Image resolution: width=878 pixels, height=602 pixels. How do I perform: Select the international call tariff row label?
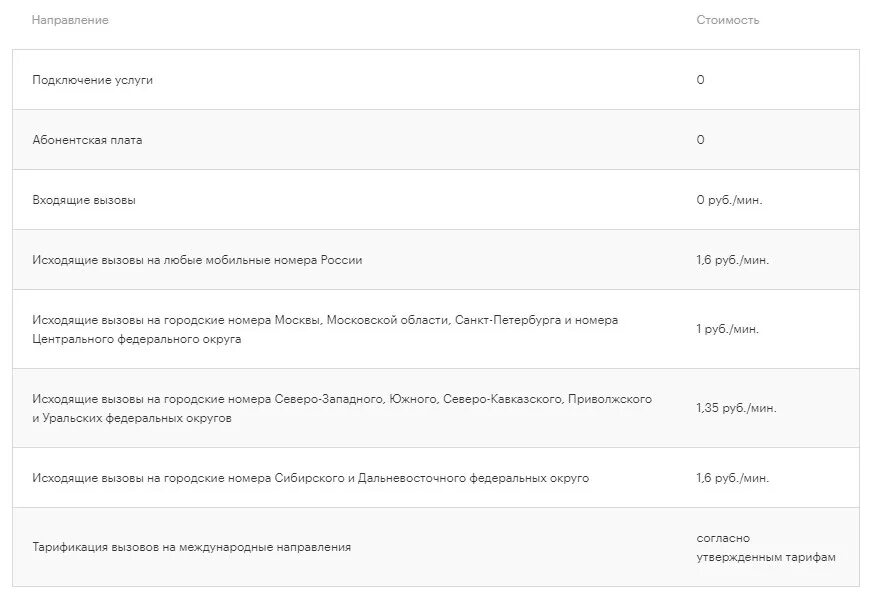[x=191, y=547]
